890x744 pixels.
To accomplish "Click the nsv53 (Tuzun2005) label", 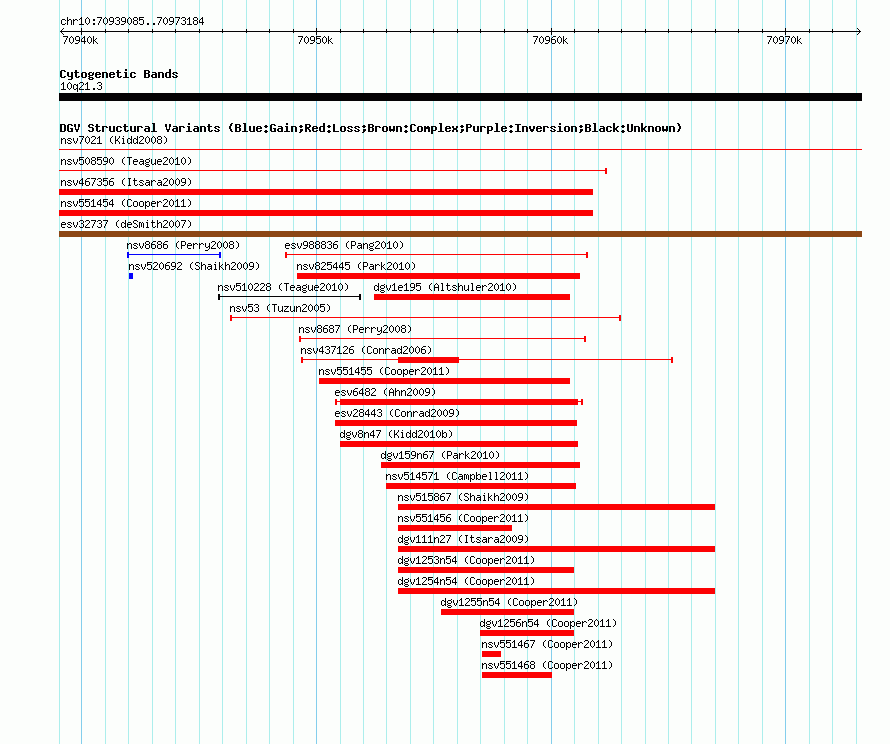I will 280,308.
